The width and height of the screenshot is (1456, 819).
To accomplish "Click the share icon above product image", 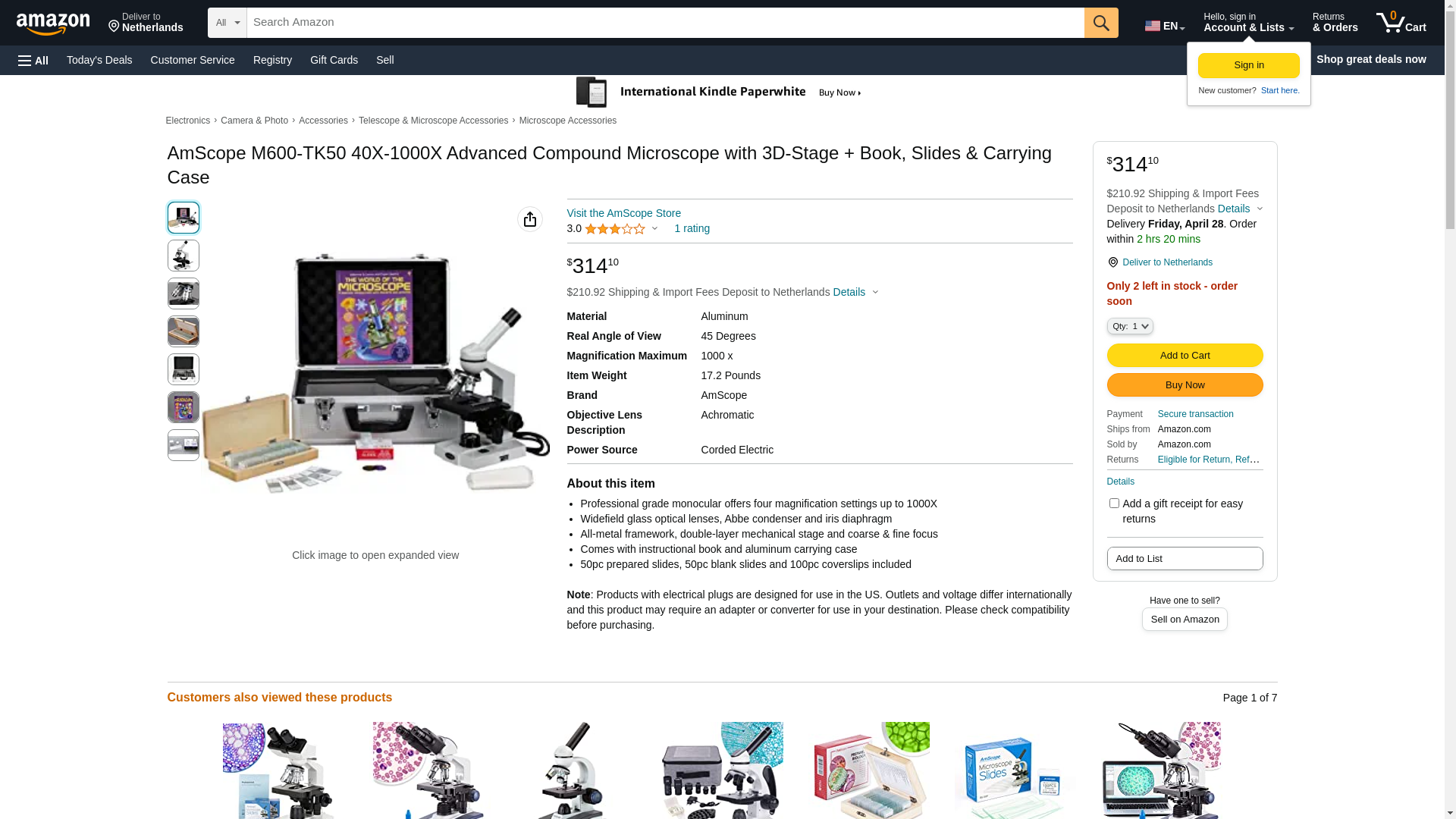I will [530, 219].
